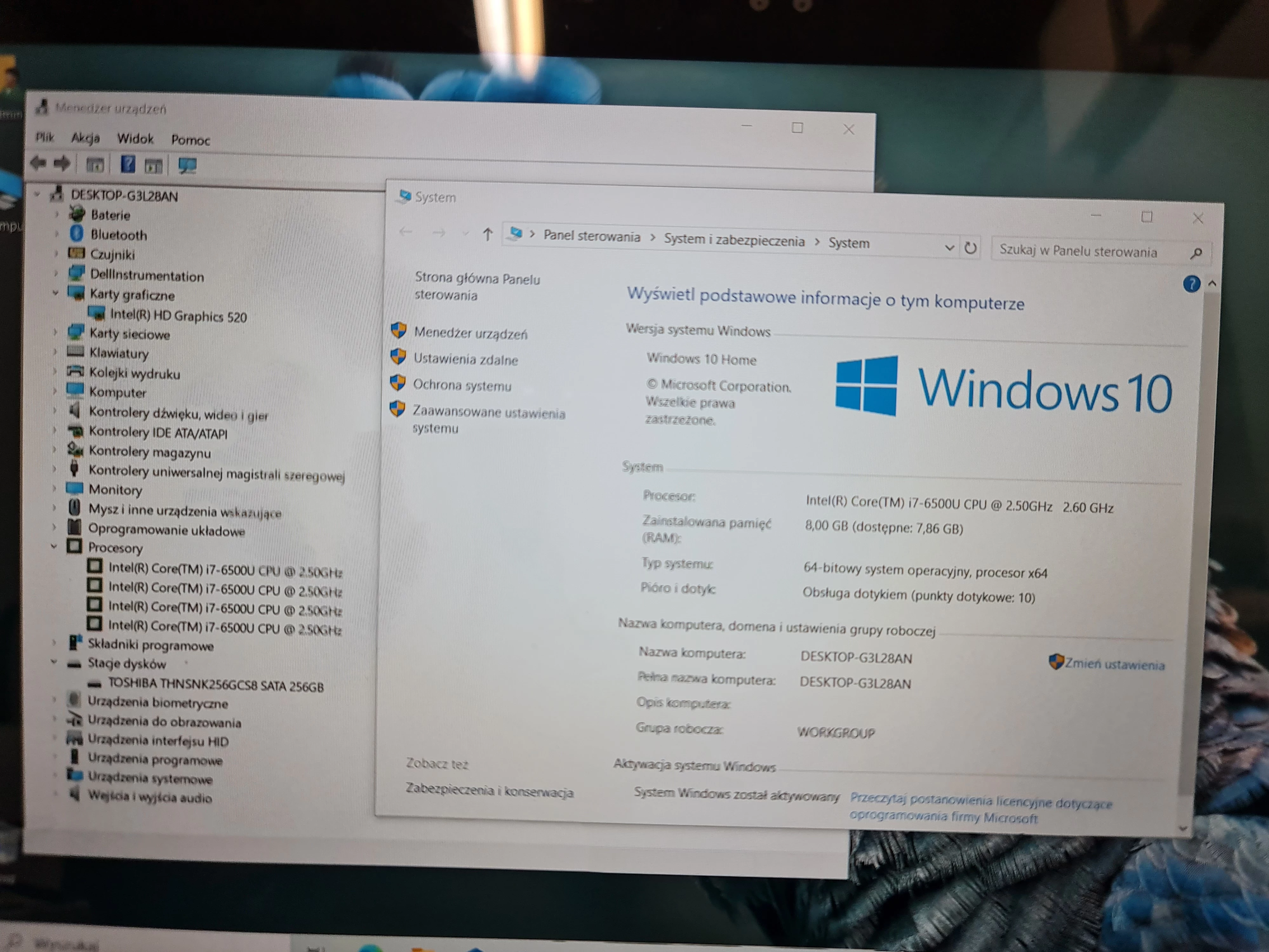Screen dimensions: 1269x952
Task: Click Strona główna Panelu sterowania link
Action: [477, 287]
